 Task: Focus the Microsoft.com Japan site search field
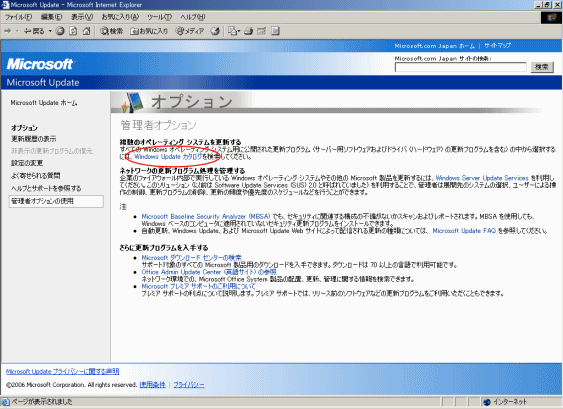pyautogui.click(x=461, y=67)
